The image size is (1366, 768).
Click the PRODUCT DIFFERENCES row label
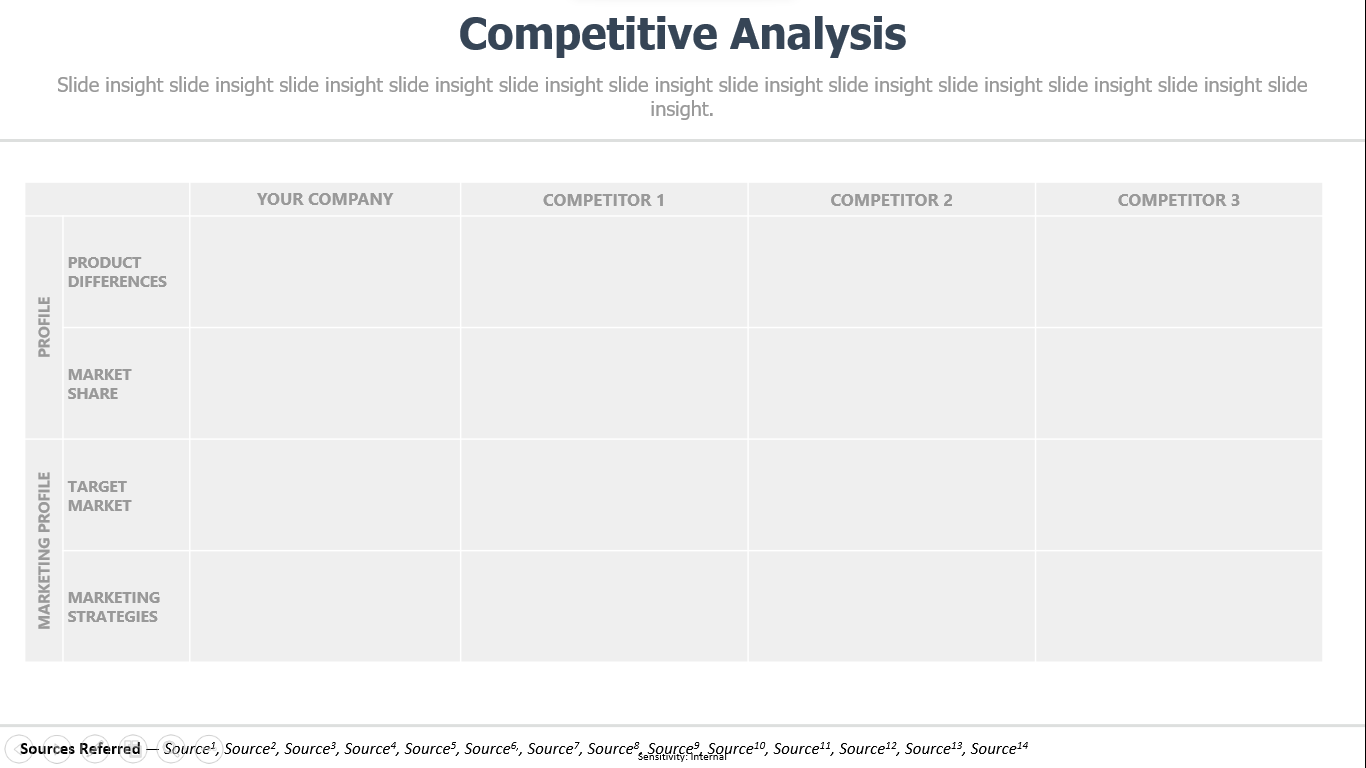117,272
